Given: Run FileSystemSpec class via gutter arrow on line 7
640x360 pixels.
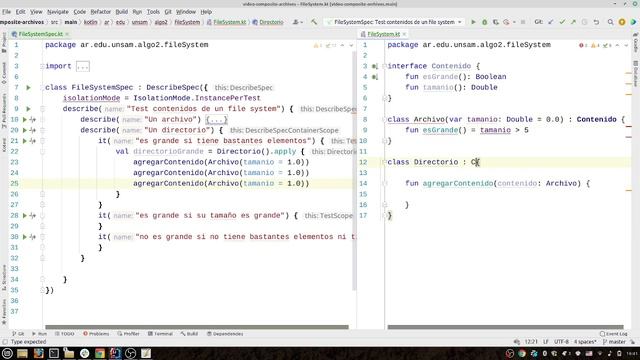Looking at the screenshot, I should 28,87.
